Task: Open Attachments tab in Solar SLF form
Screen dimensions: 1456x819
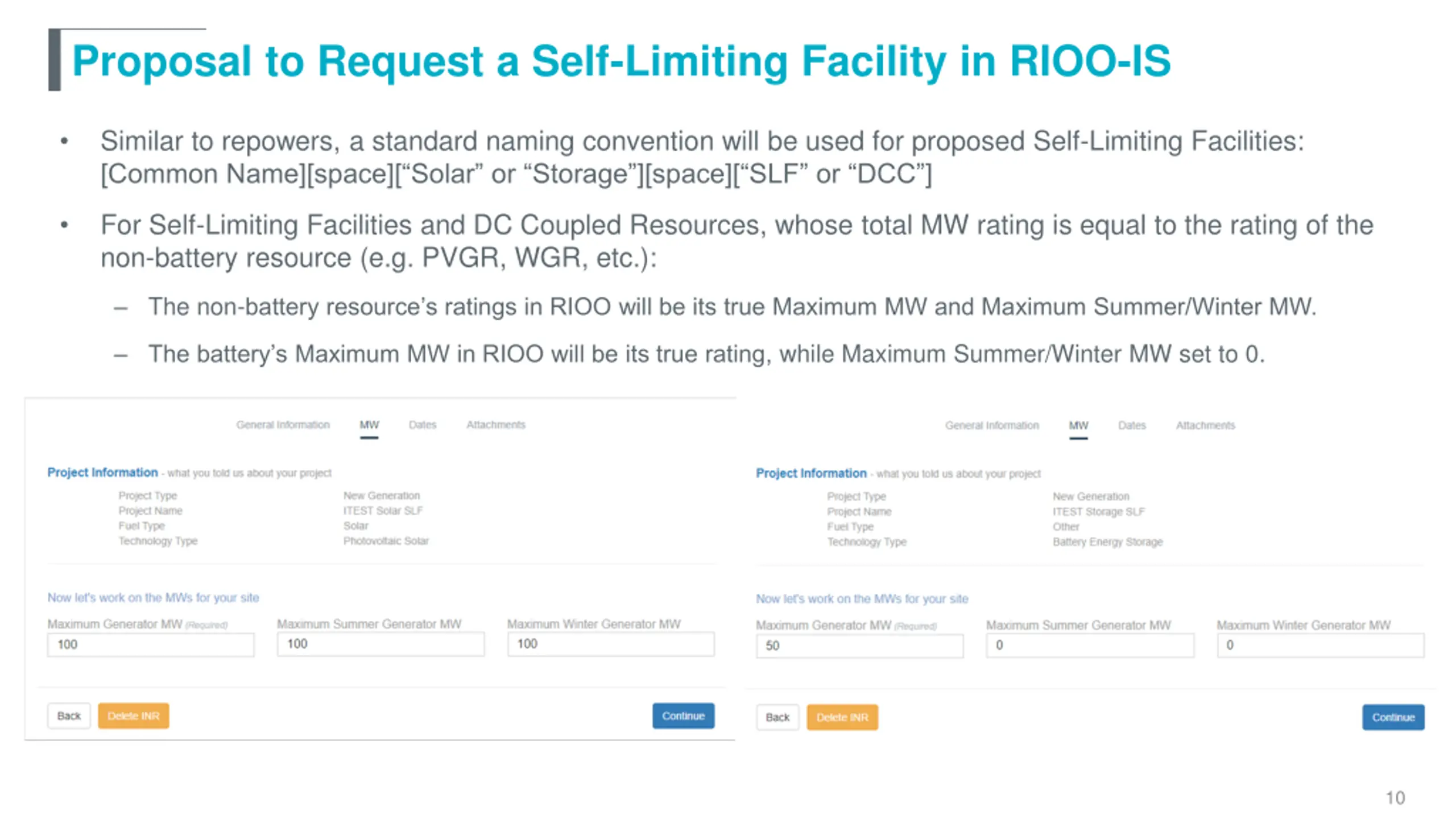Action: tap(496, 425)
